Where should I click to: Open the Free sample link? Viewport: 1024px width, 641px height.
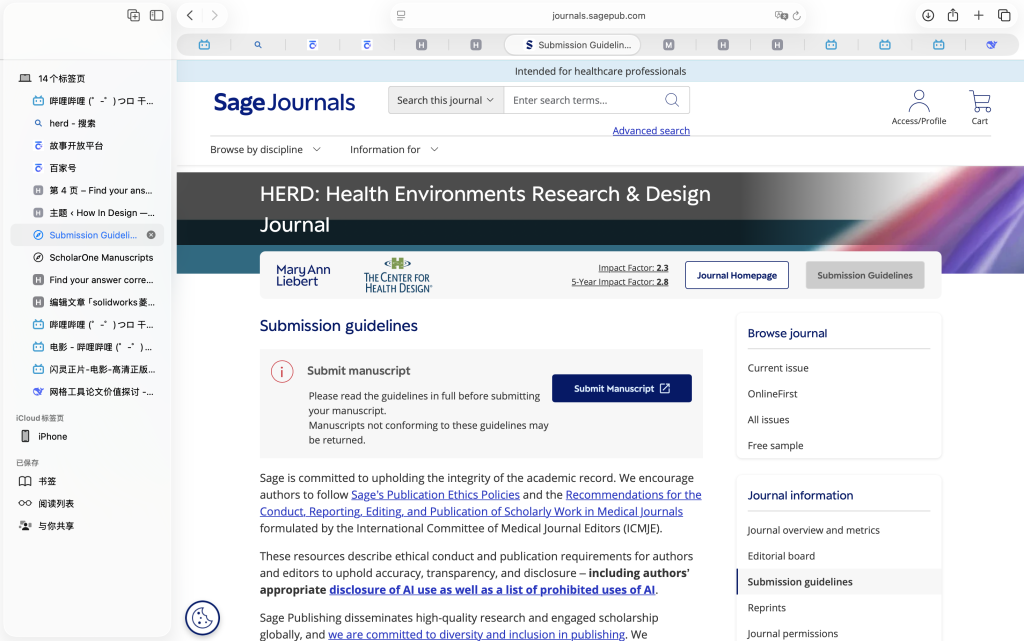[x=775, y=446]
